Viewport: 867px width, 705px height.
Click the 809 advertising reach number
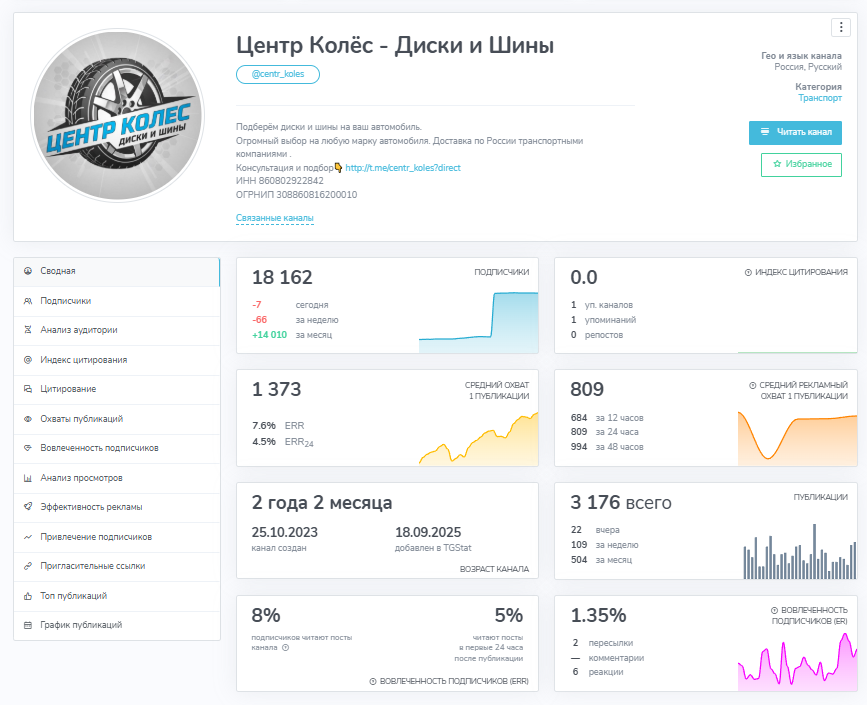click(x=587, y=389)
